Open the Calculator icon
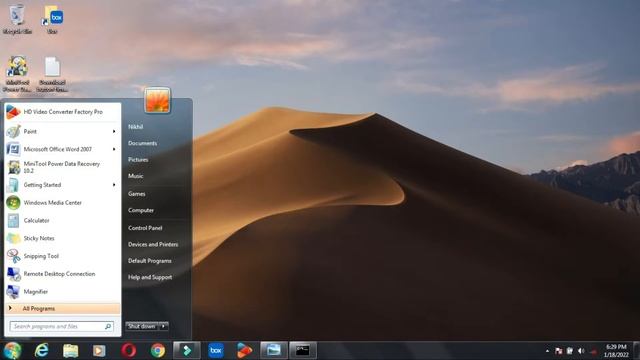This screenshot has width=640, height=360. click(13, 220)
